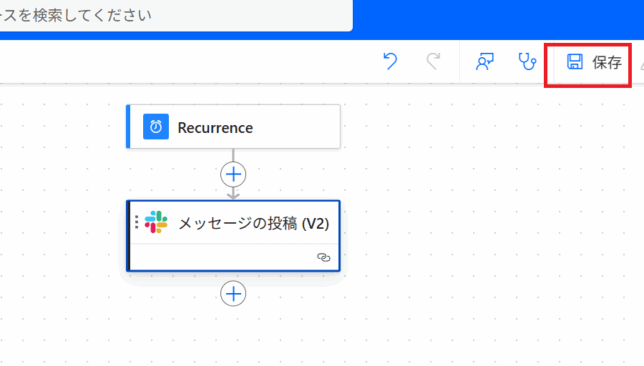The height and width of the screenshot is (366, 644).
Task: Open the feedback person icon
Action: click(485, 62)
